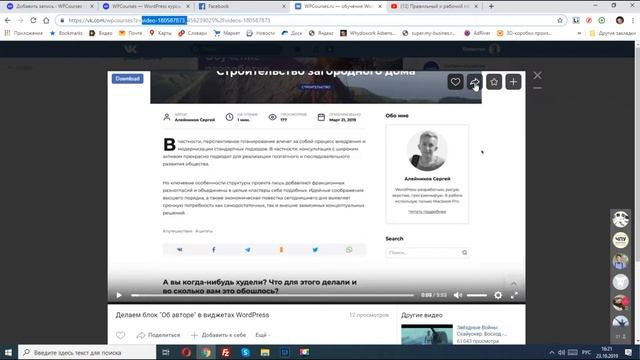The image size is (640, 360).
Task: Open File Explorer from taskbar
Action: [x=265, y=352]
